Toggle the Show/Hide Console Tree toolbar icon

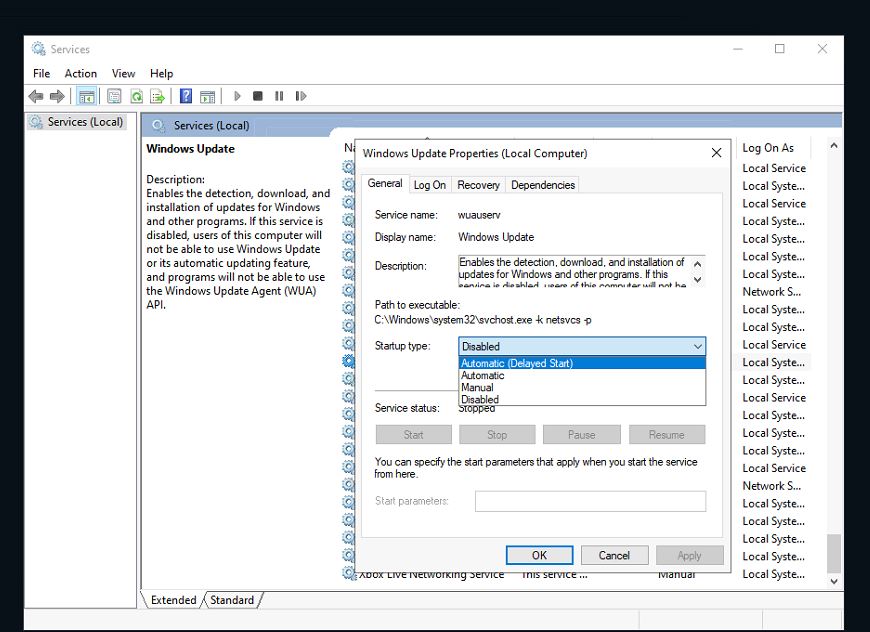coord(87,97)
